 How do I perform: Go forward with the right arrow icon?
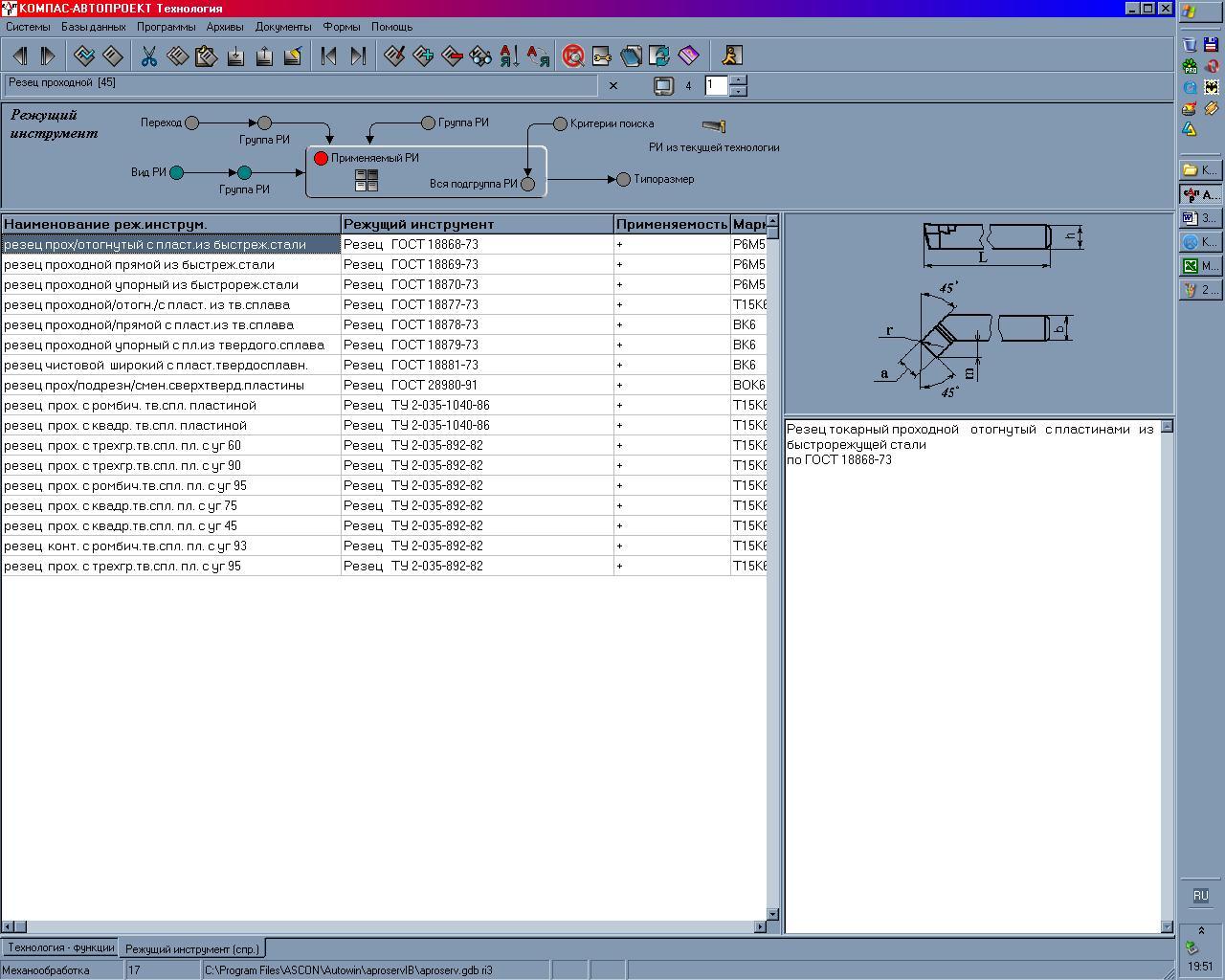(47, 56)
